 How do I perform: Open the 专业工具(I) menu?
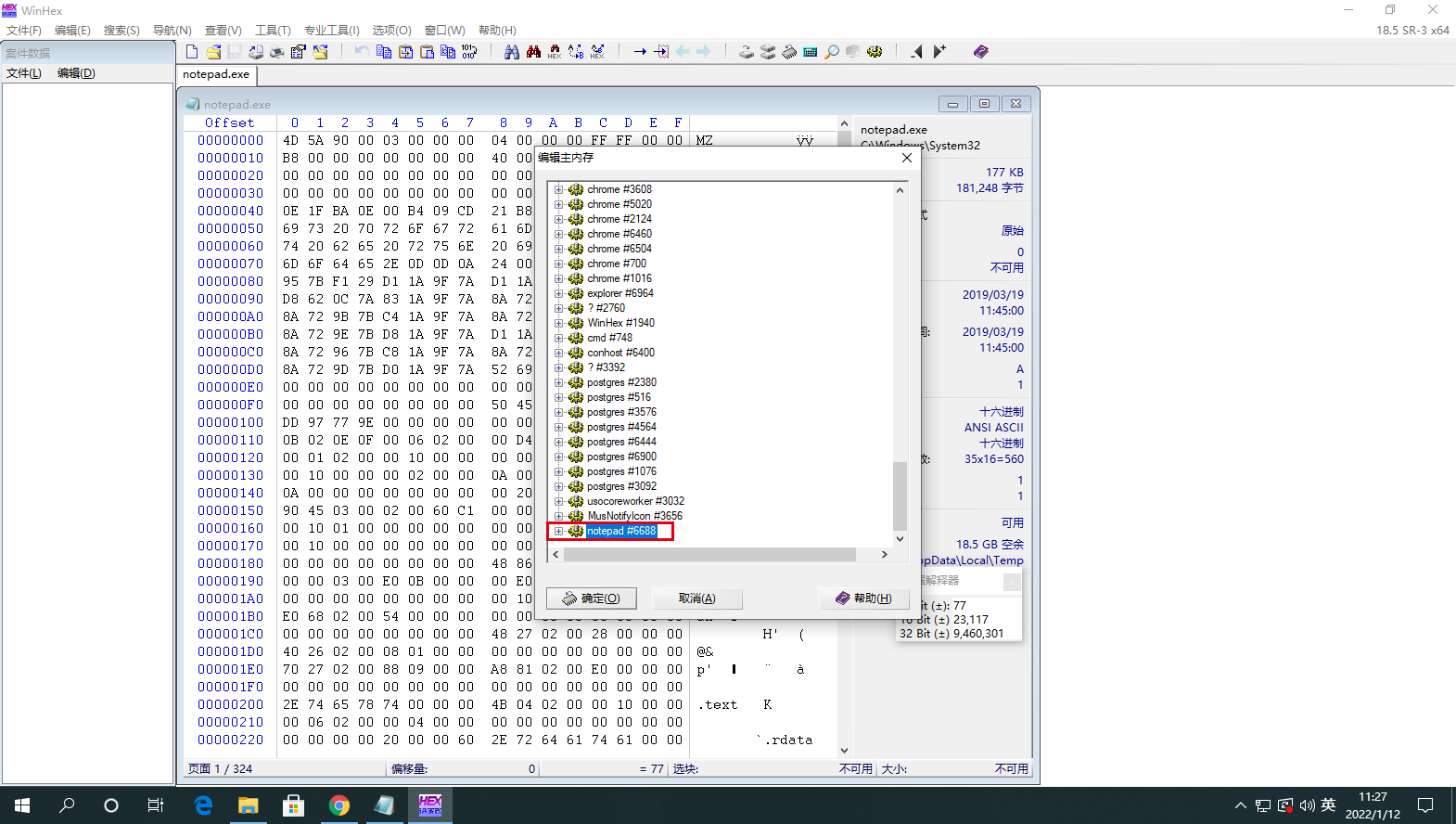click(x=331, y=31)
